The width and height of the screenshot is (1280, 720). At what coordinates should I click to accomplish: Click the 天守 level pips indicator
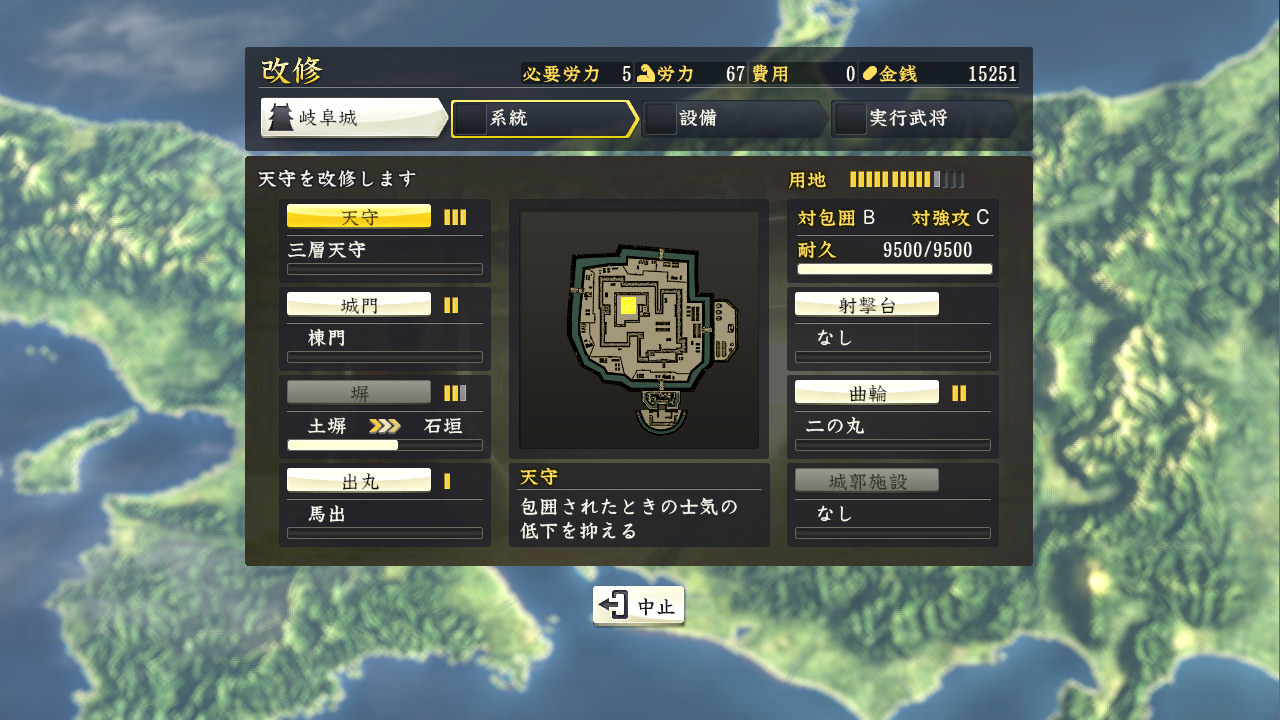click(x=455, y=217)
